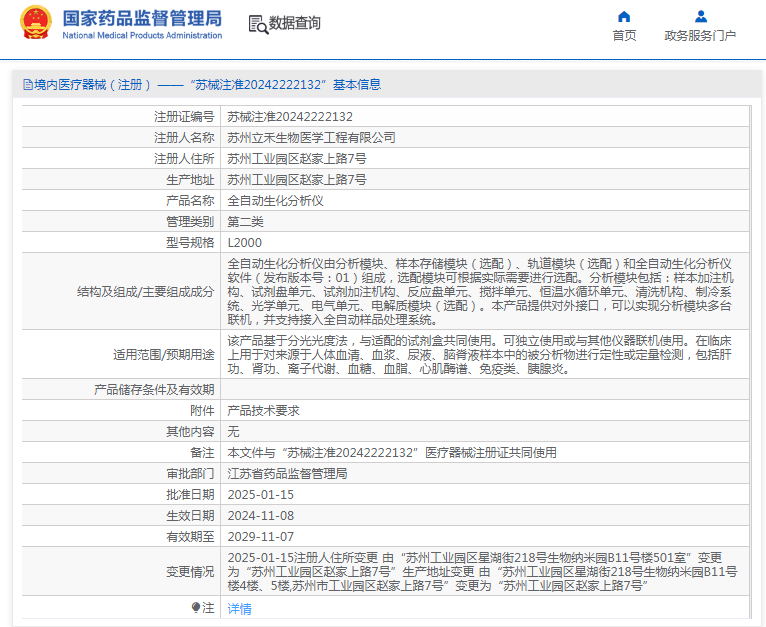Open 政务服务门户 text link
The width and height of the screenshot is (766, 627).
[700, 36]
